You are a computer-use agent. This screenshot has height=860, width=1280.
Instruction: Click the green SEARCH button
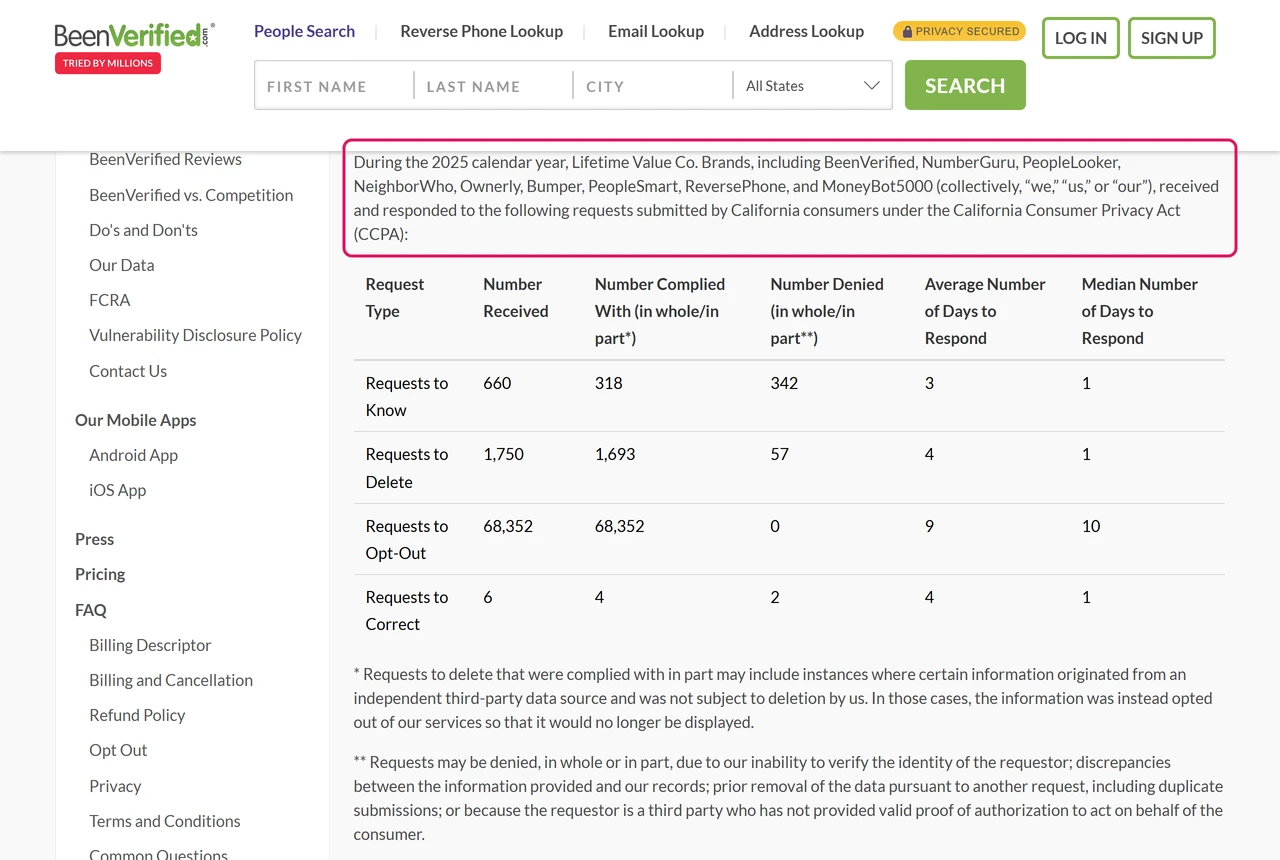[965, 85]
